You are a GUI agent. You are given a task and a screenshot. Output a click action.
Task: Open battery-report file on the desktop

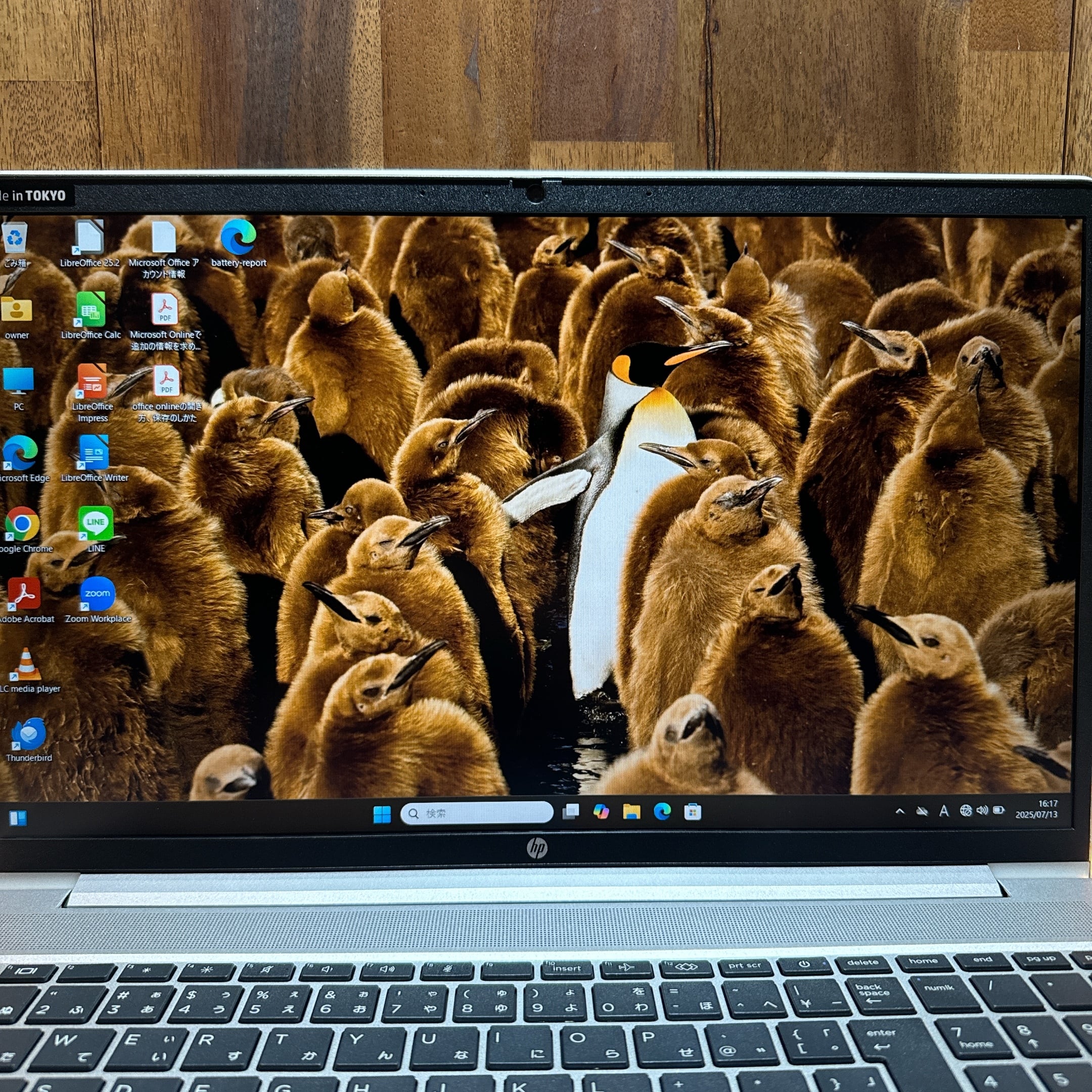click(238, 238)
